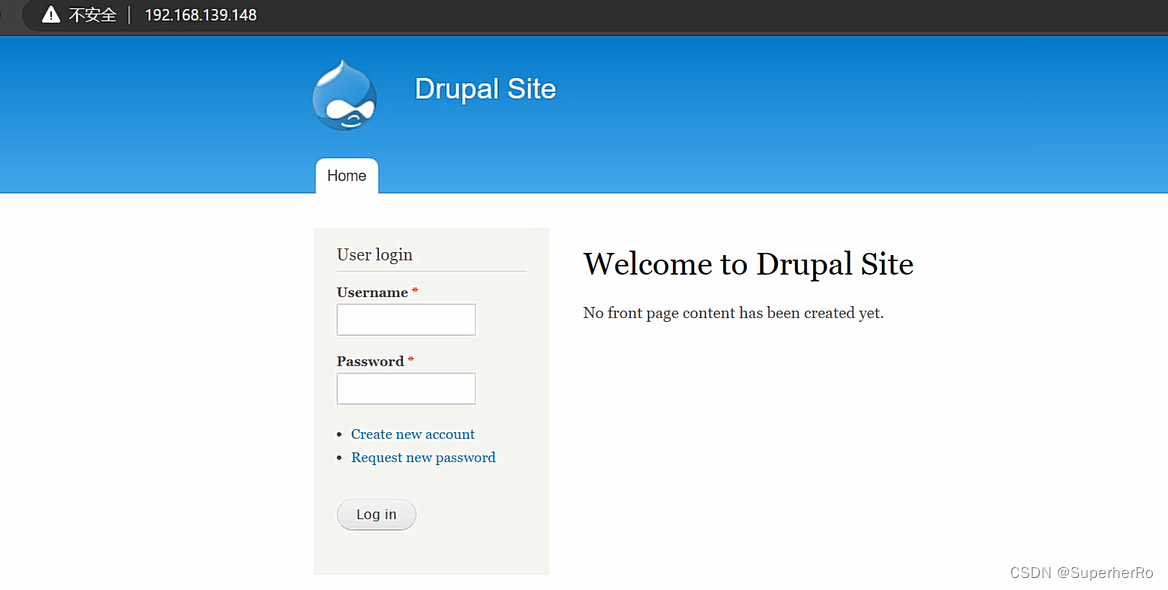
Task: Select the 192.168.139.148 address bar URL
Action: (x=200, y=15)
